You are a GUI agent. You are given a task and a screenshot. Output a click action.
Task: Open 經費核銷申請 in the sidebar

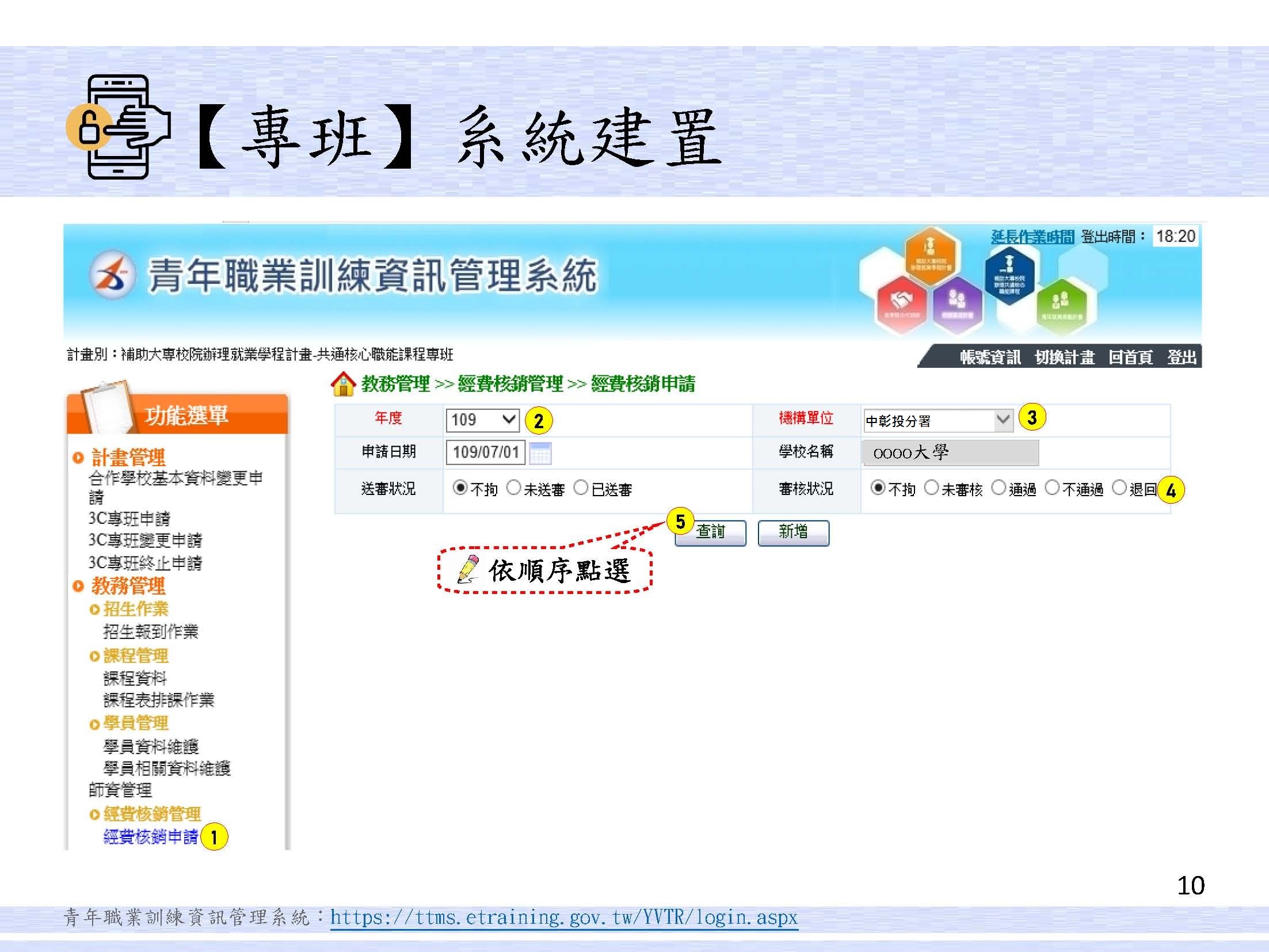pos(151,836)
